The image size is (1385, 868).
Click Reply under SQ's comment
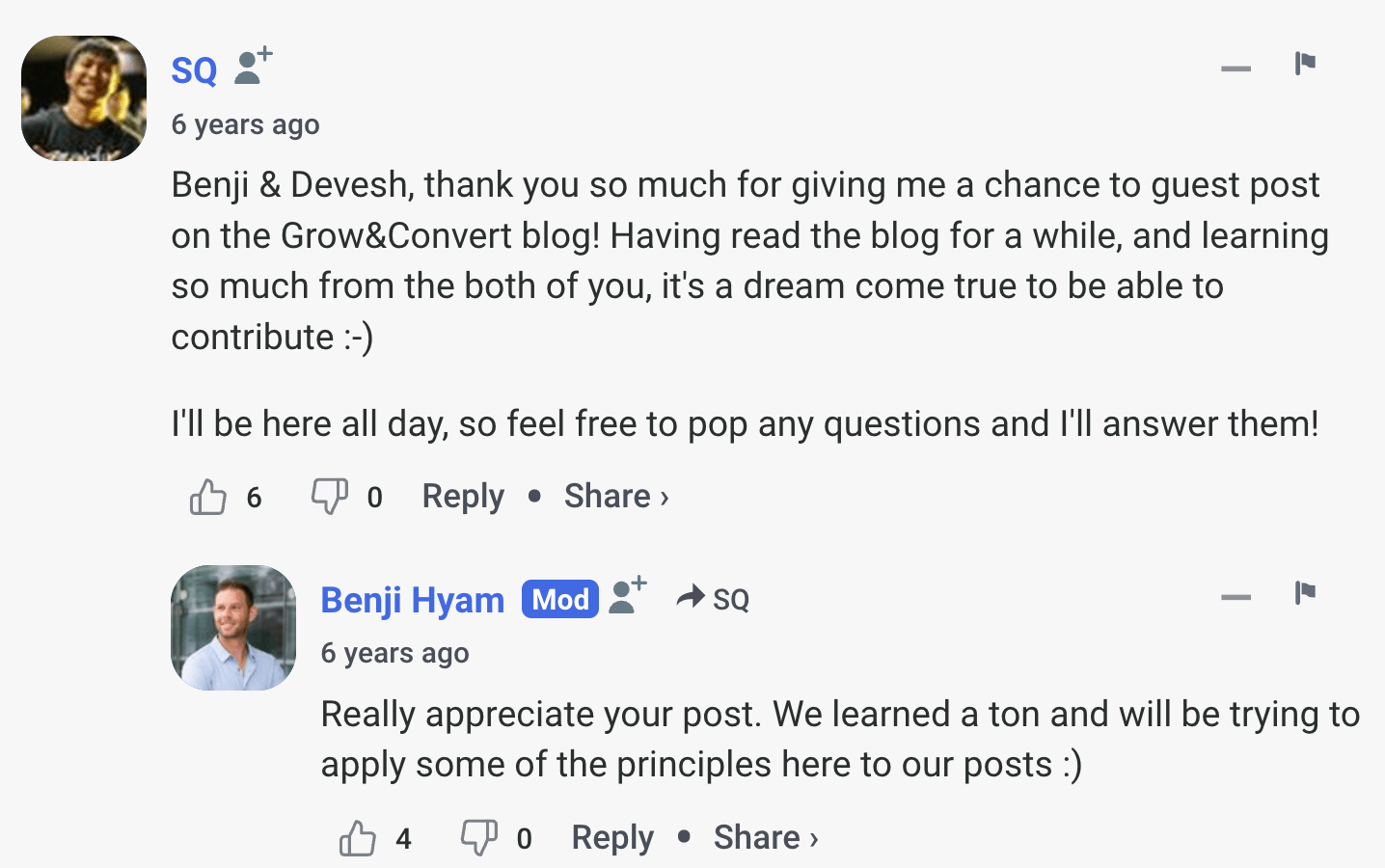coord(462,496)
